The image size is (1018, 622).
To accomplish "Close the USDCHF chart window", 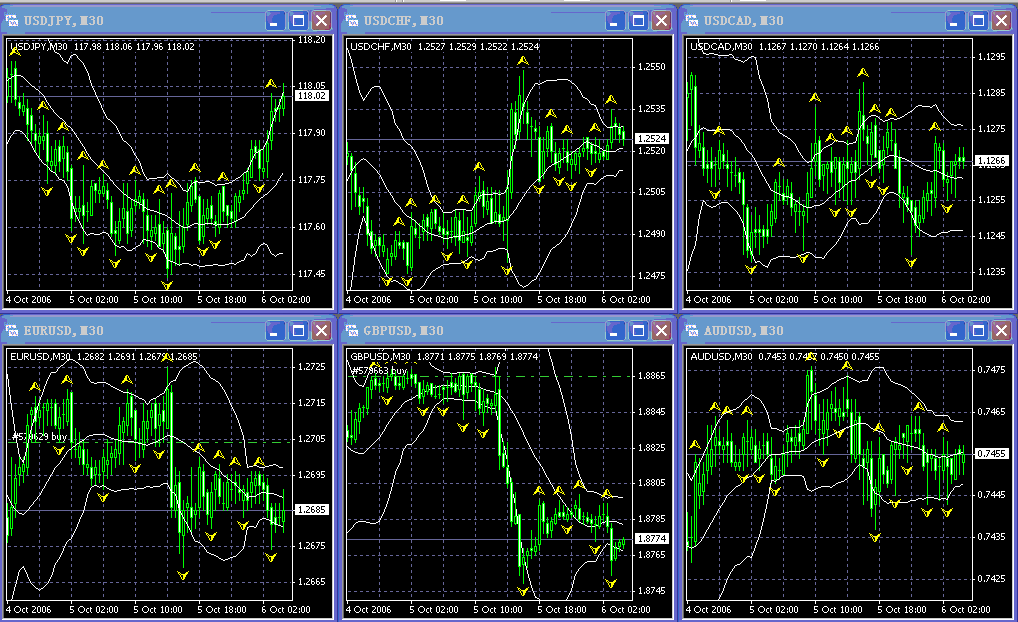I will click(x=662, y=21).
